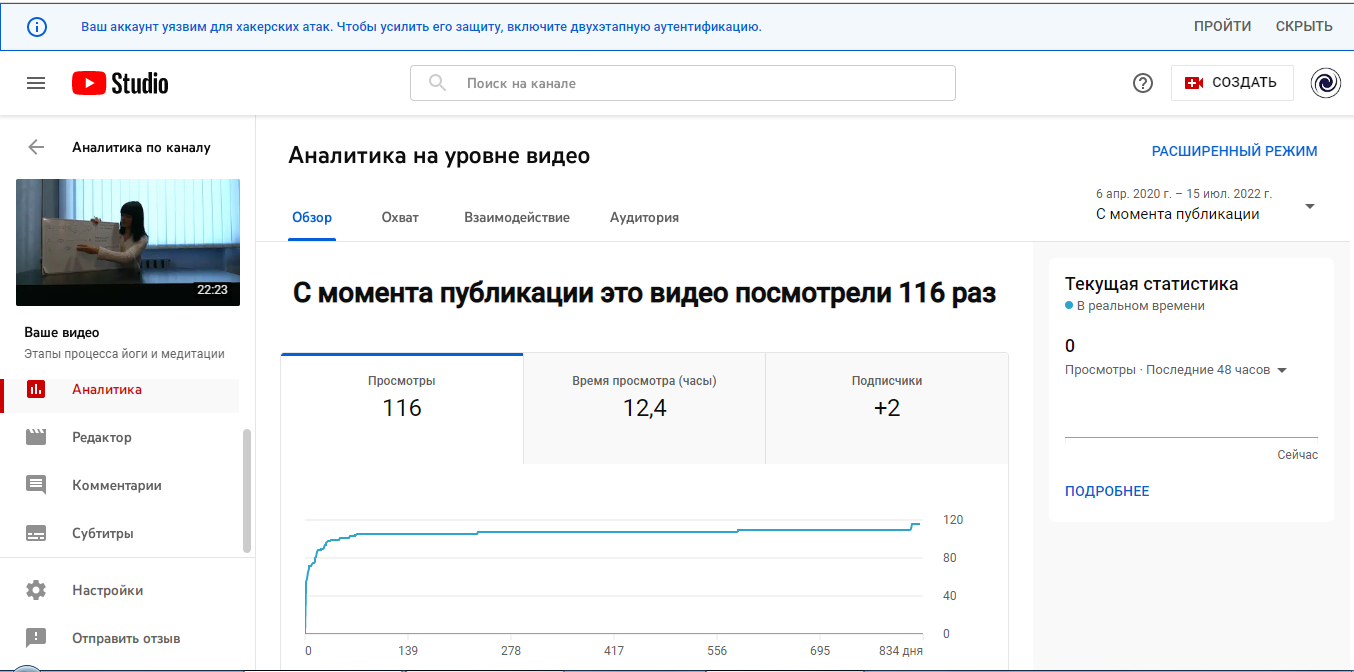Expand the Последние 48 часов dropdown
The image size is (1354, 672).
point(1282,370)
